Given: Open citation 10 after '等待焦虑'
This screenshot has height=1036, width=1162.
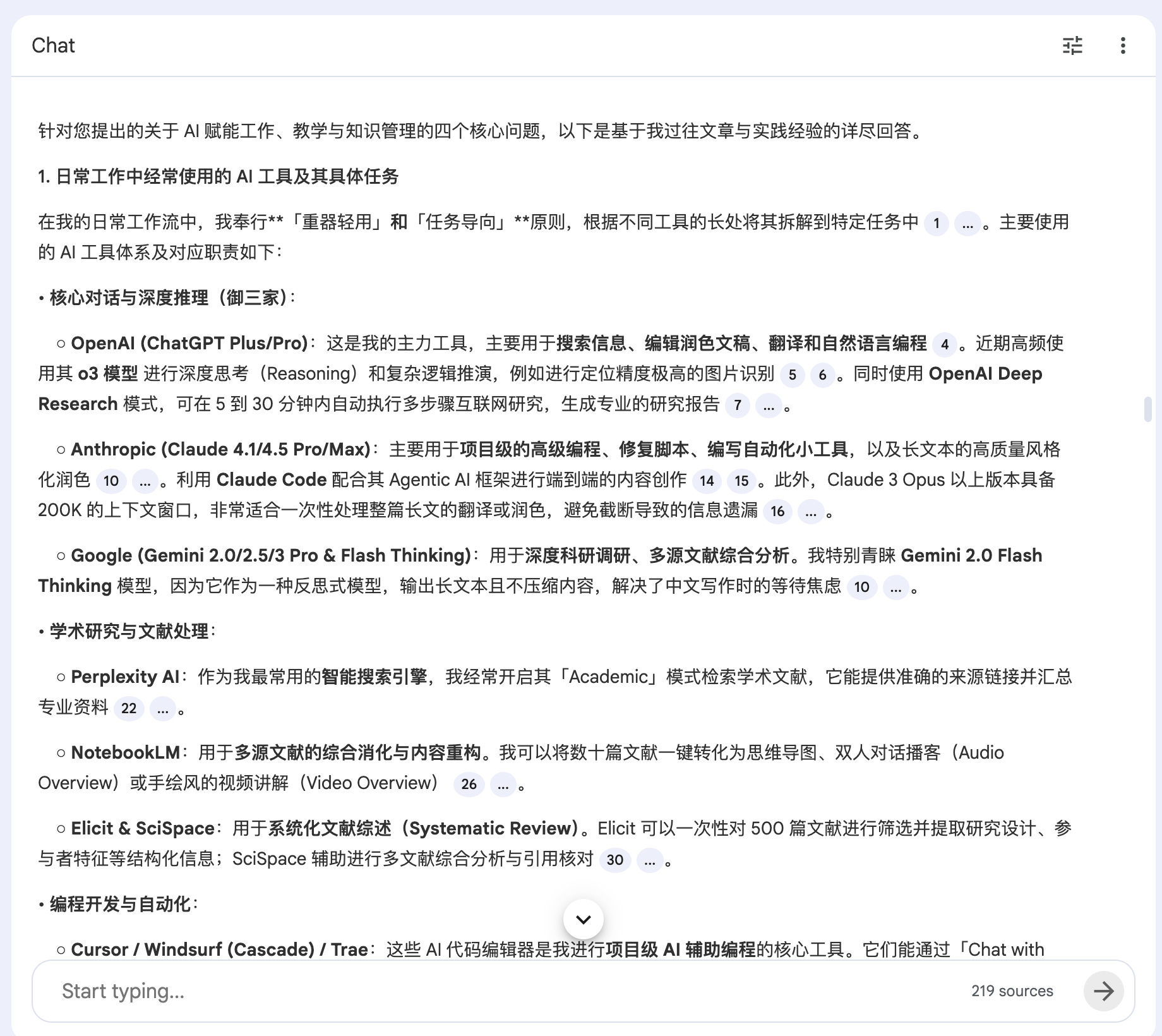Looking at the screenshot, I should tap(862, 587).
